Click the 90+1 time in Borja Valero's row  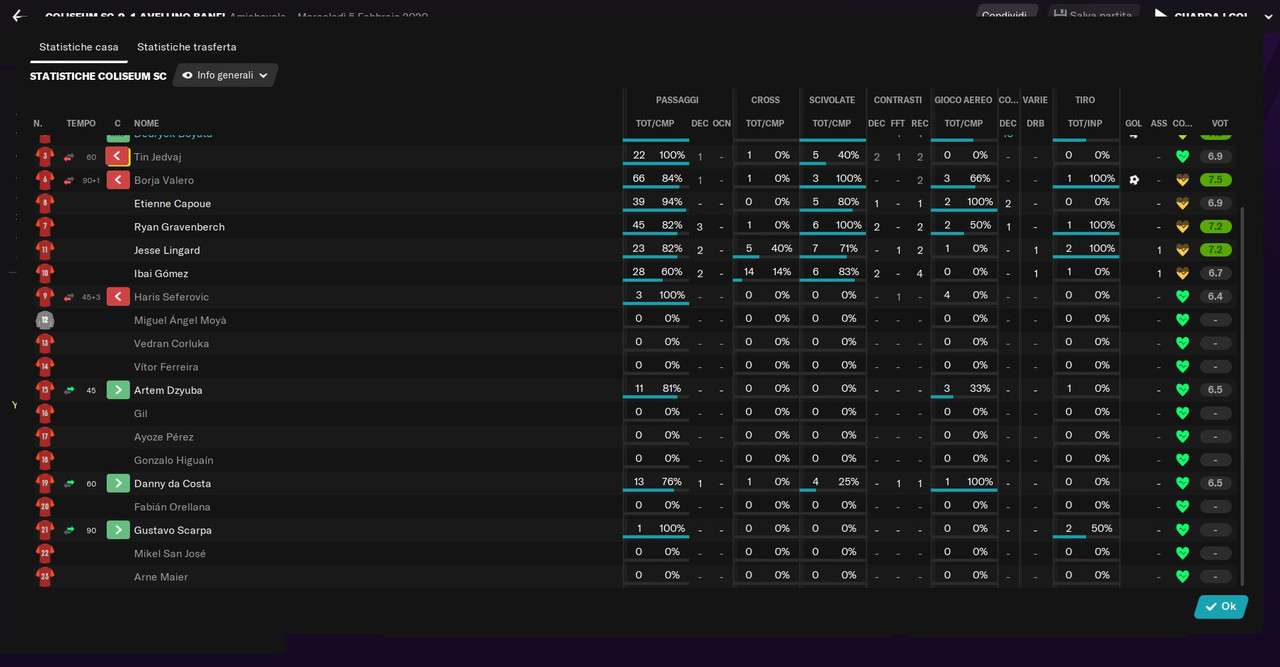pos(91,181)
